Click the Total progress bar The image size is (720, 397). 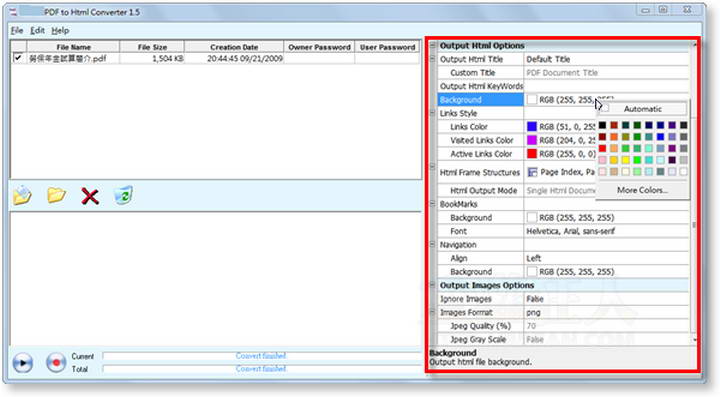261,369
